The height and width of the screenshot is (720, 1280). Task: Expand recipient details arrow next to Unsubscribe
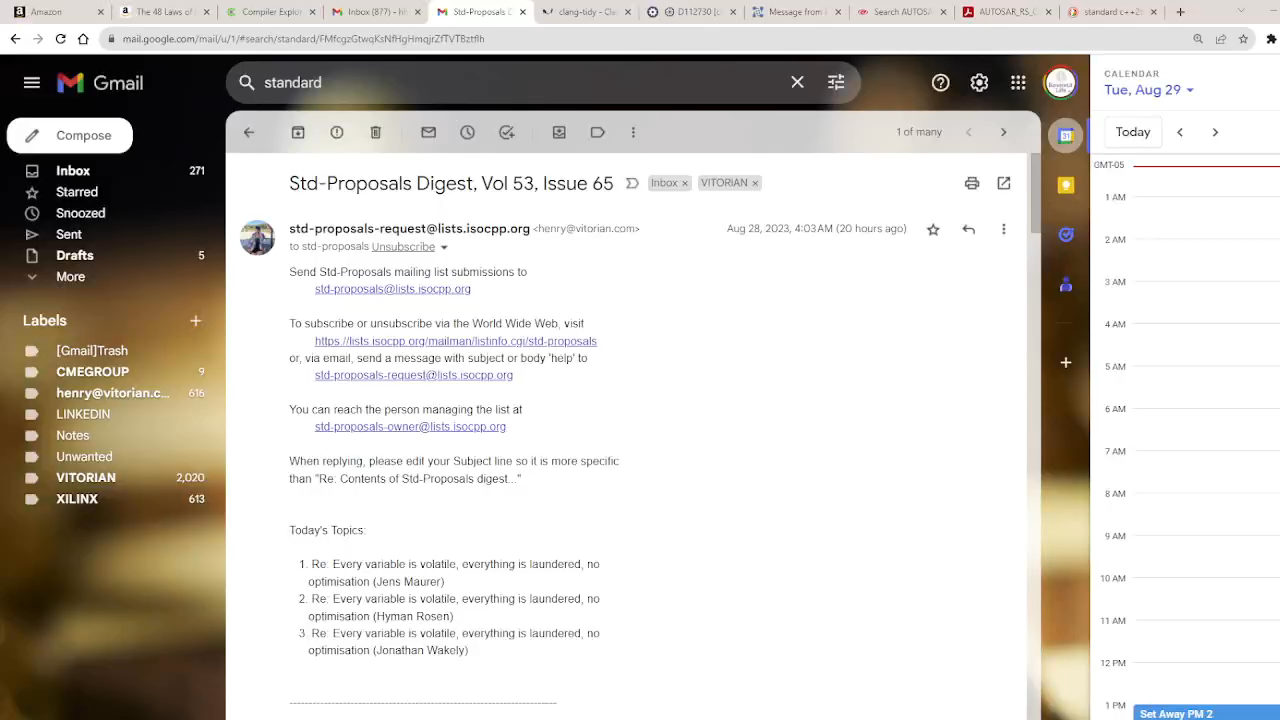[444, 247]
